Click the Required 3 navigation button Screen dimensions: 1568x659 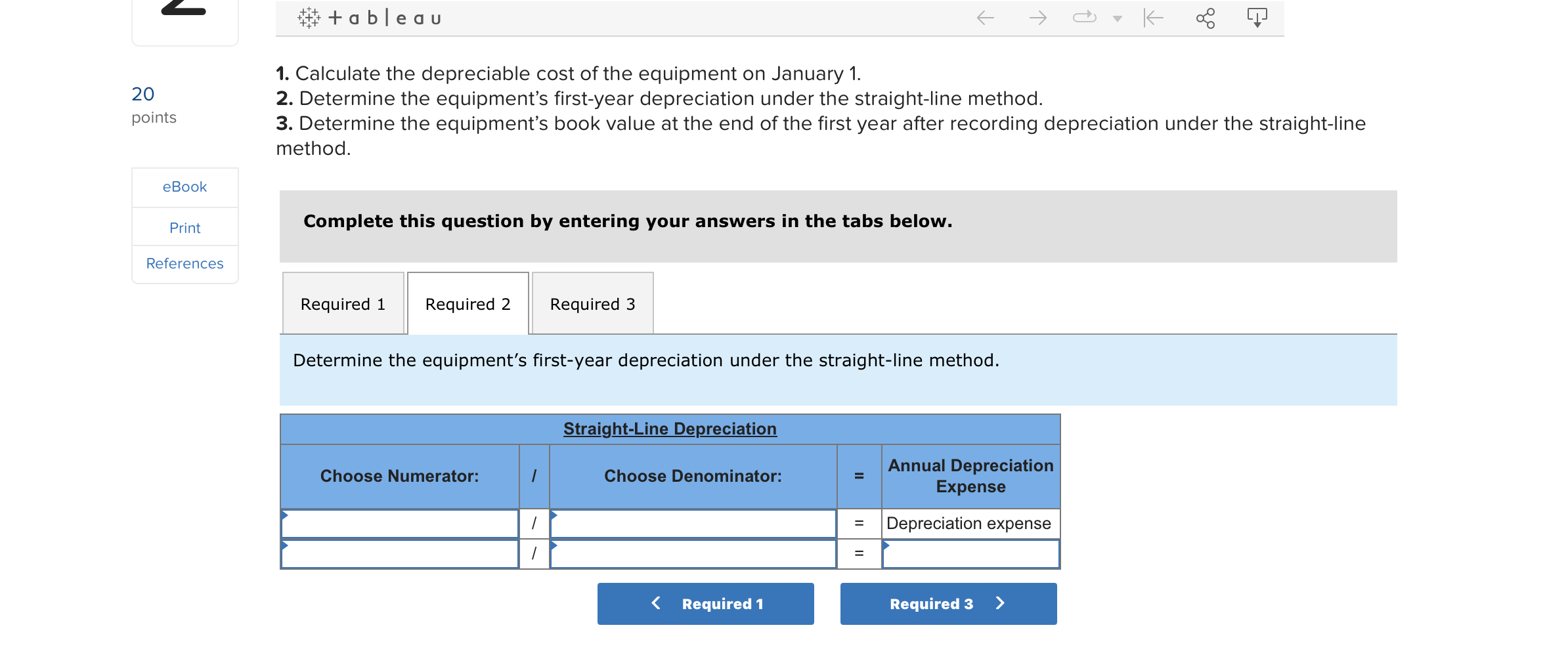[x=947, y=603]
